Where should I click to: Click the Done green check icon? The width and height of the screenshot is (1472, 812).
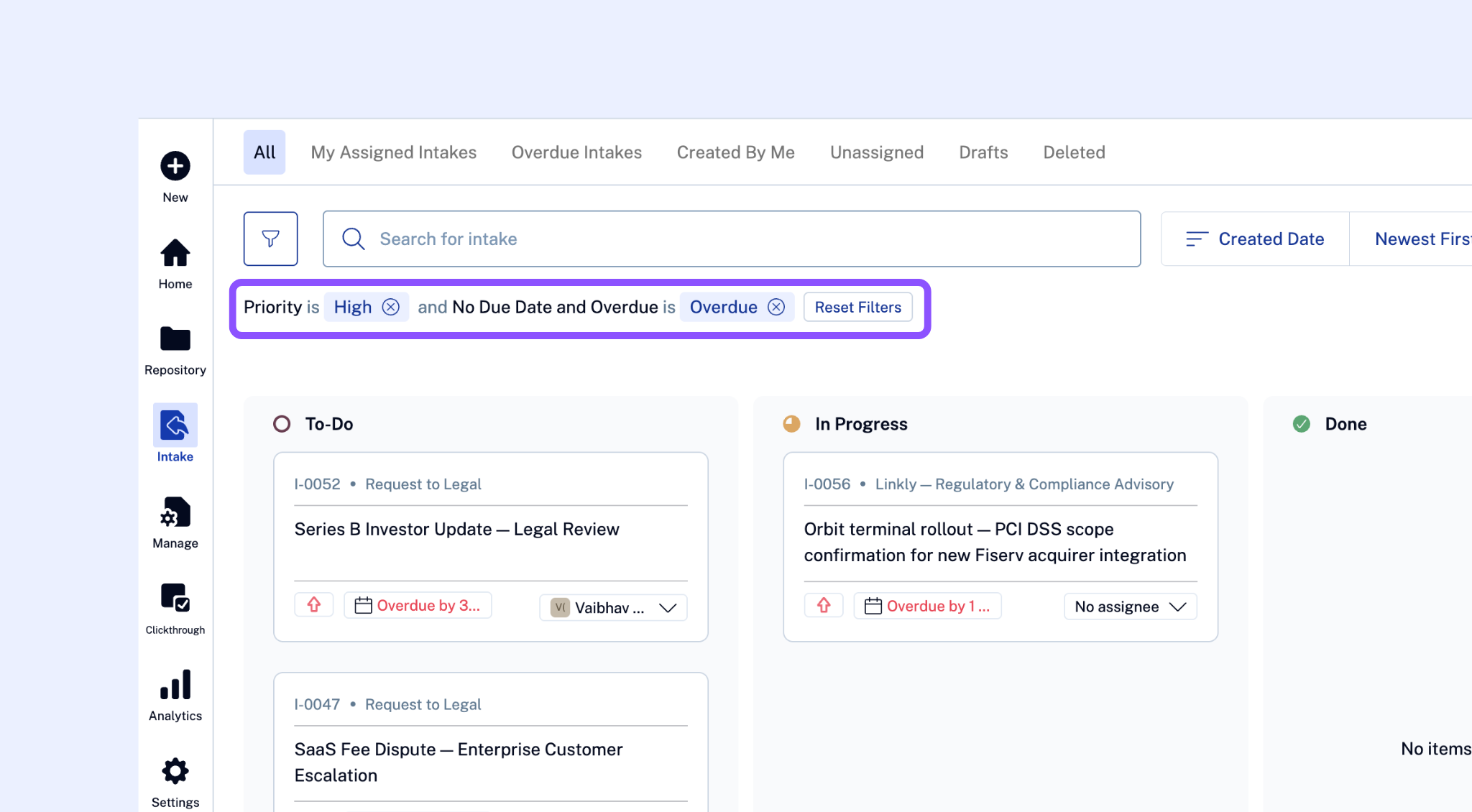click(x=1302, y=424)
